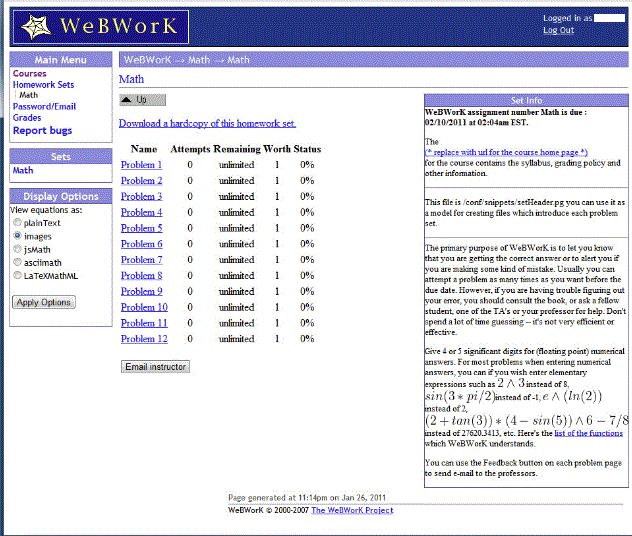Open Problem 1

tap(141, 165)
